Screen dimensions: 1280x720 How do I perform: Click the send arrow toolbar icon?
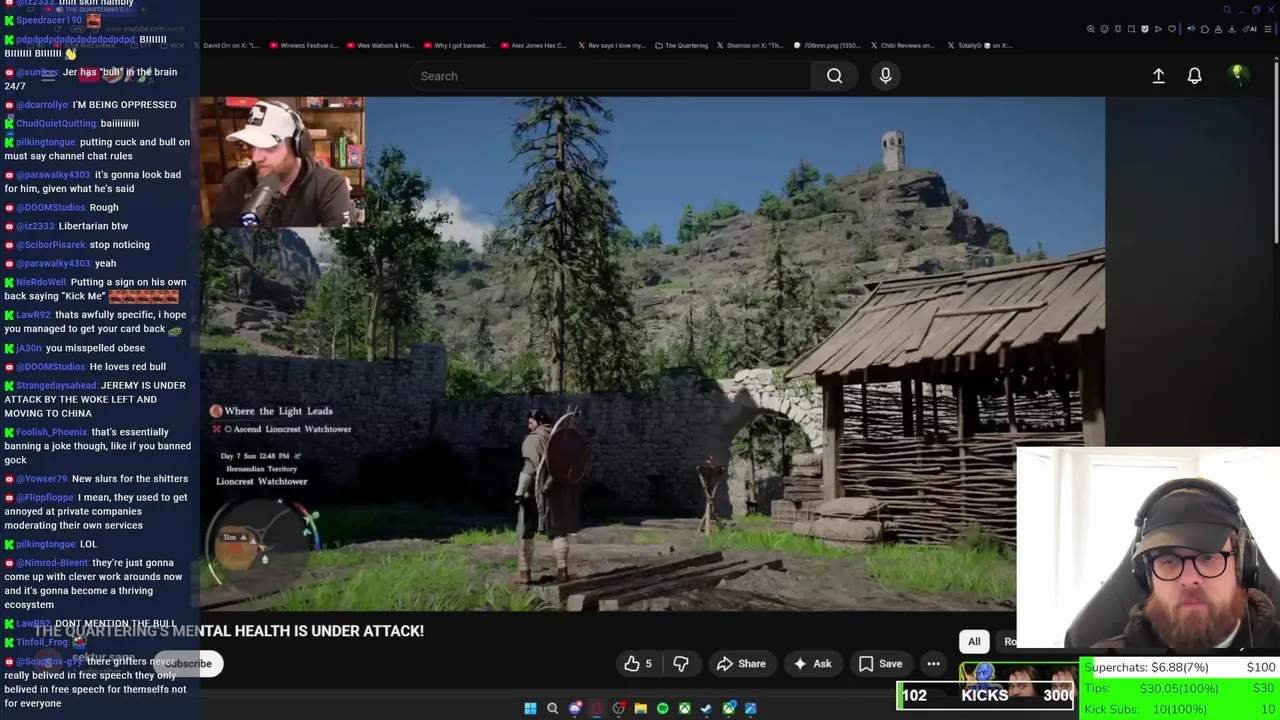1158,30
